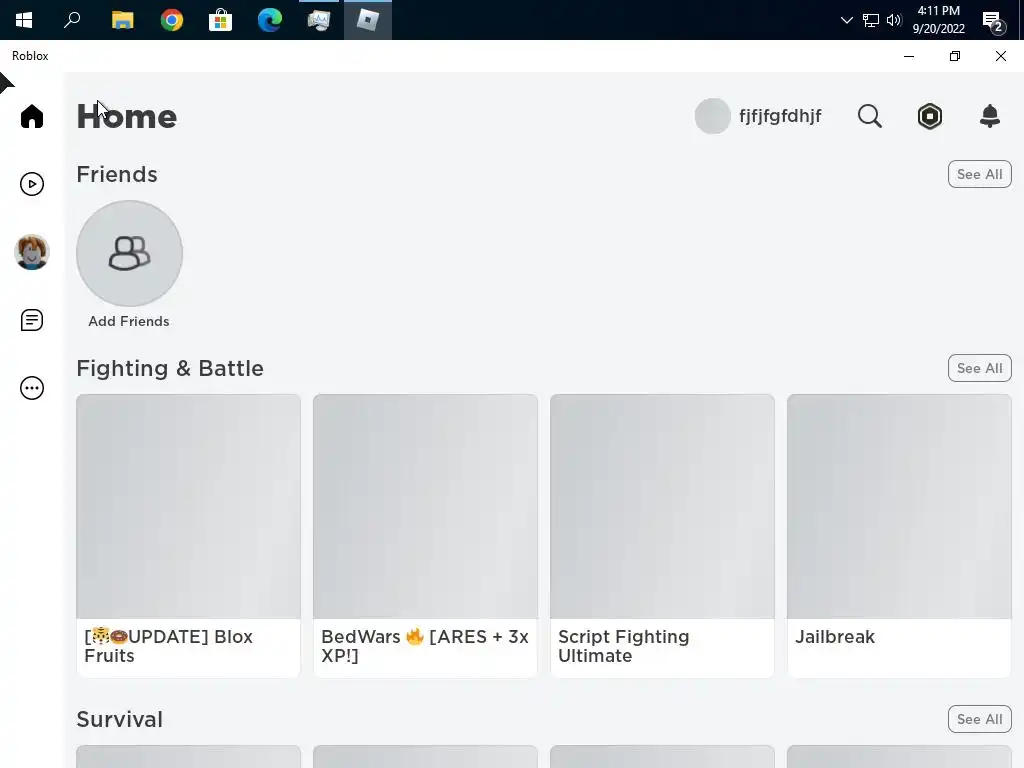The height and width of the screenshot is (768, 1024).
Task: Click See All for Friends
Action: pos(979,174)
